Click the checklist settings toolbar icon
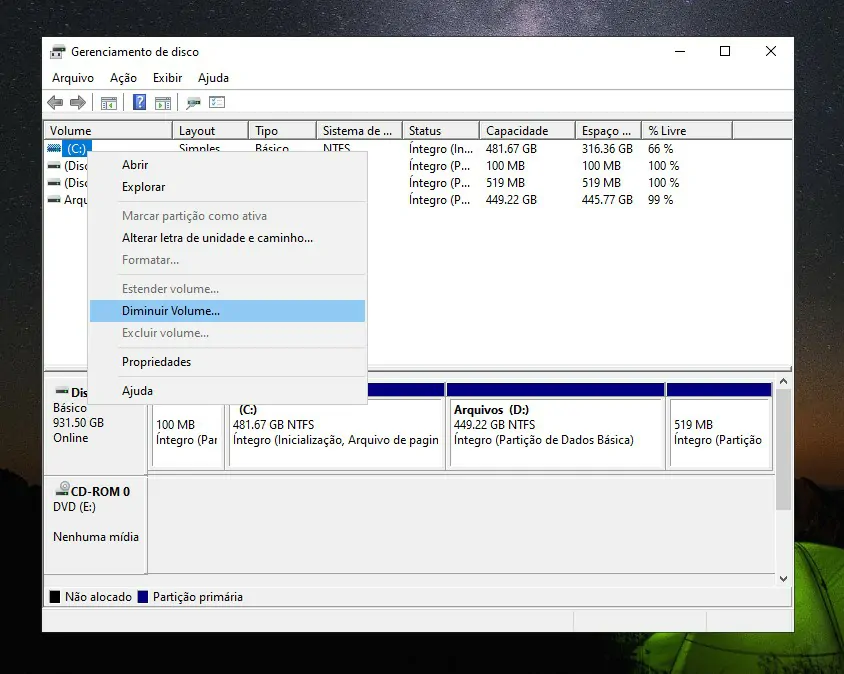The height and width of the screenshot is (674, 844). pyautogui.click(x=217, y=102)
